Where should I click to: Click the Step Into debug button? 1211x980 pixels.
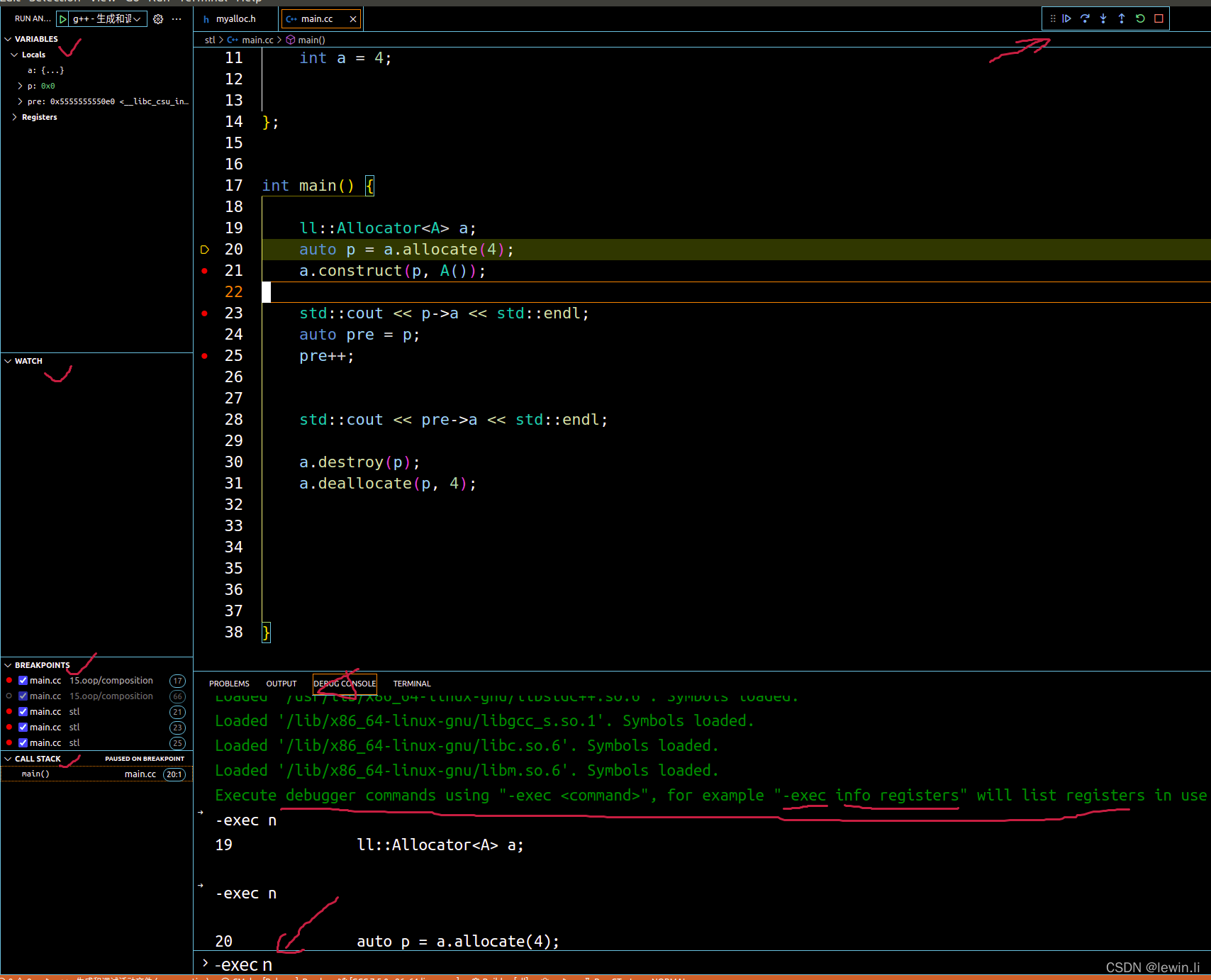click(x=1103, y=18)
